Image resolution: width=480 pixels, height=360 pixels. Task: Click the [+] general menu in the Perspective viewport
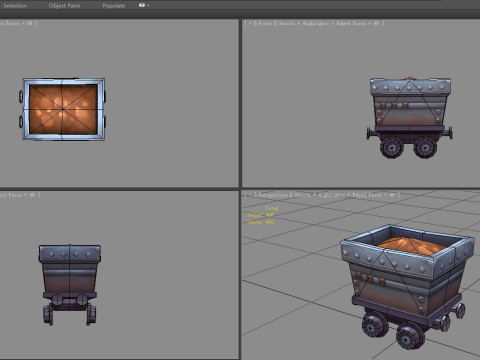[250, 195]
